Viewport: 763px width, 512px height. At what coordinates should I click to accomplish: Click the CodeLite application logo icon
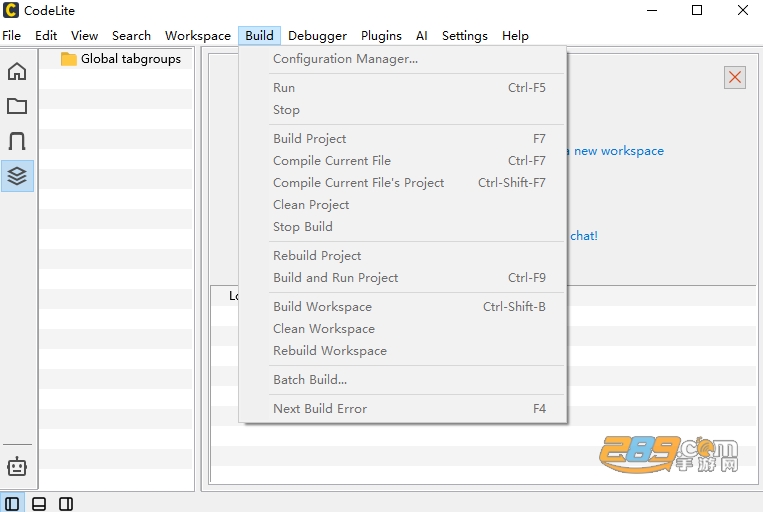(11, 10)
